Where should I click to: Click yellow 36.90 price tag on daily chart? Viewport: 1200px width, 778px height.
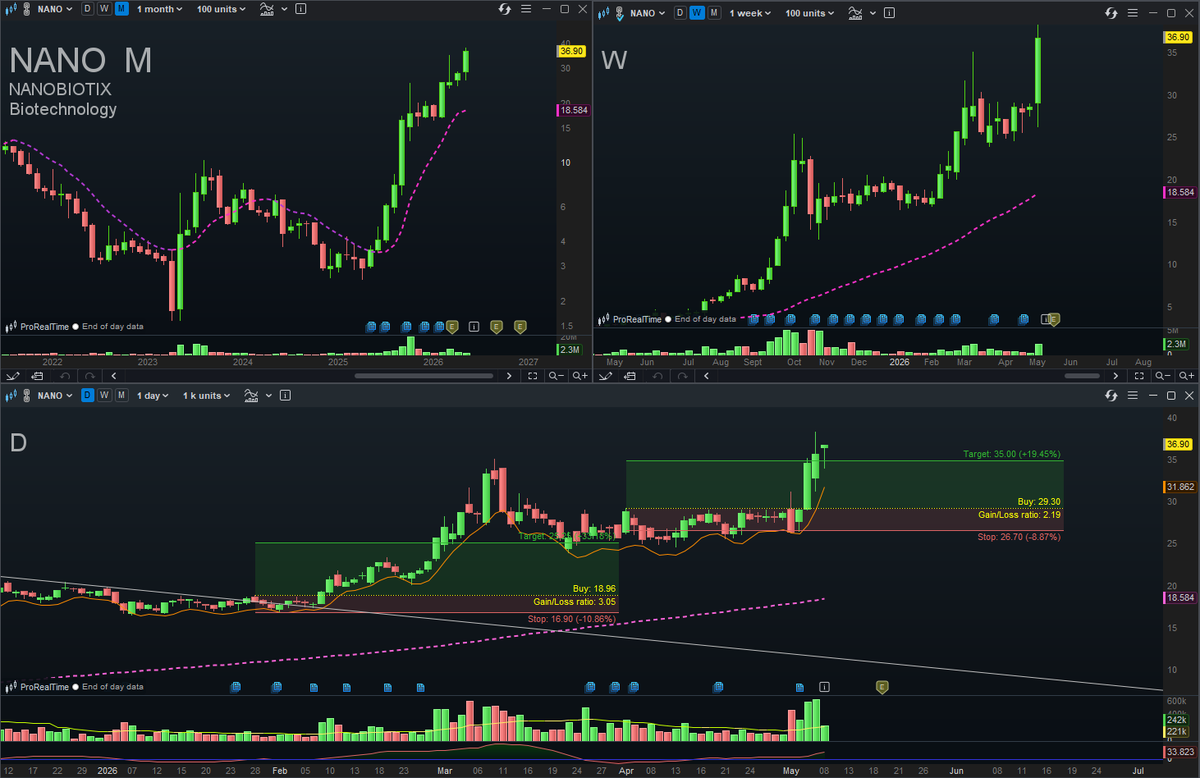[1177, 444]
